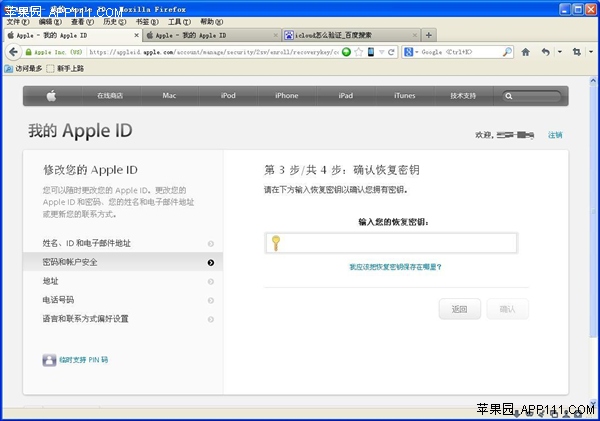The height and width of the screenshot is (421, 600).
Task: Click the 确认 button
Action: tap(507, 309)
